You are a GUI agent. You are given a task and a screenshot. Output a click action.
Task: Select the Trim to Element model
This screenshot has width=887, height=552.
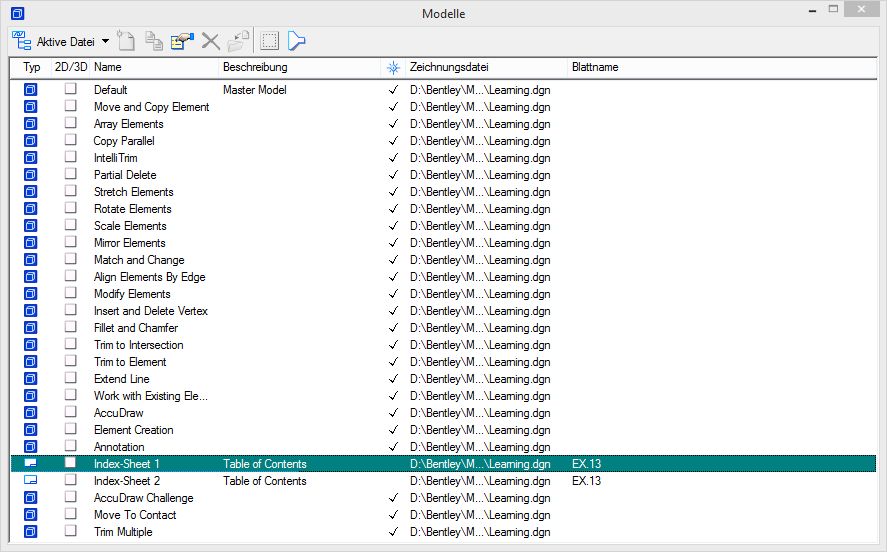130,361
